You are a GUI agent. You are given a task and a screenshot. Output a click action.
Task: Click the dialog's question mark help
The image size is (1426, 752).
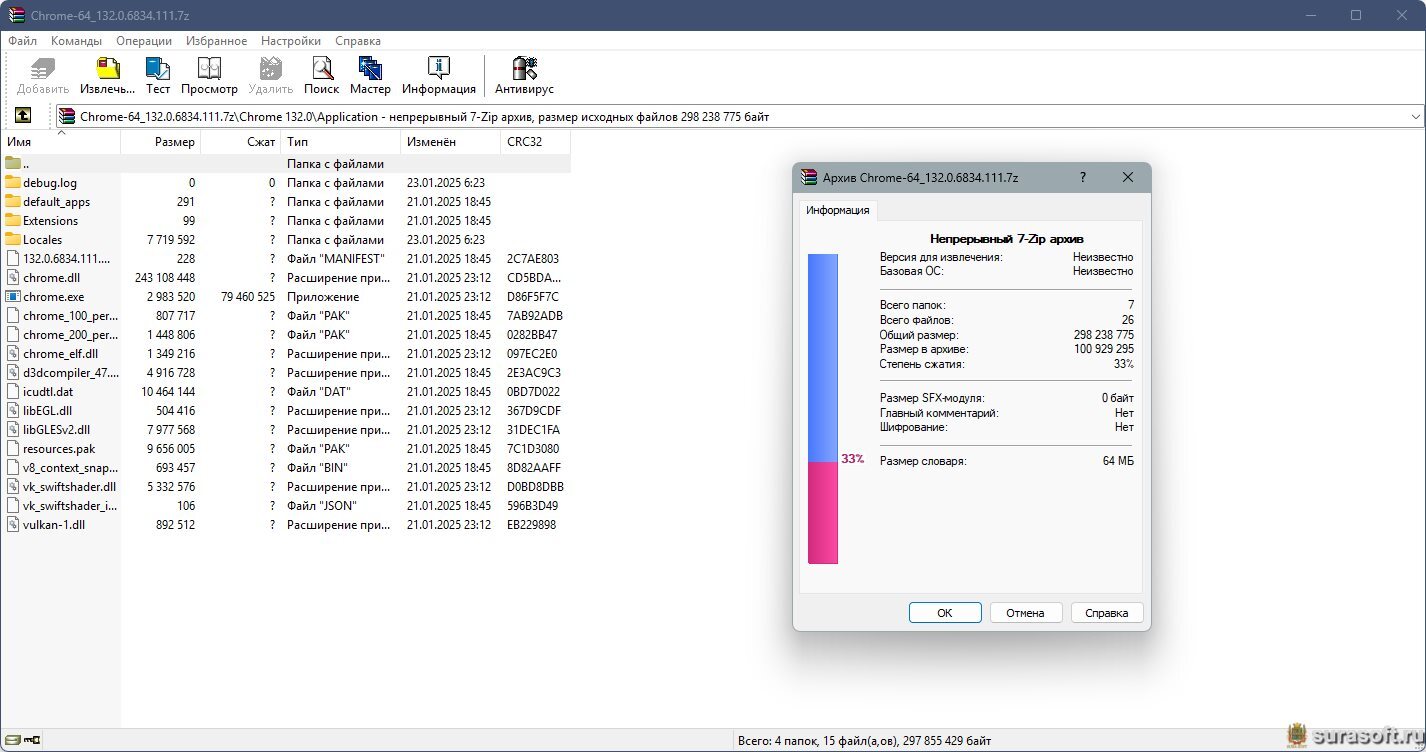[1083, 177]
